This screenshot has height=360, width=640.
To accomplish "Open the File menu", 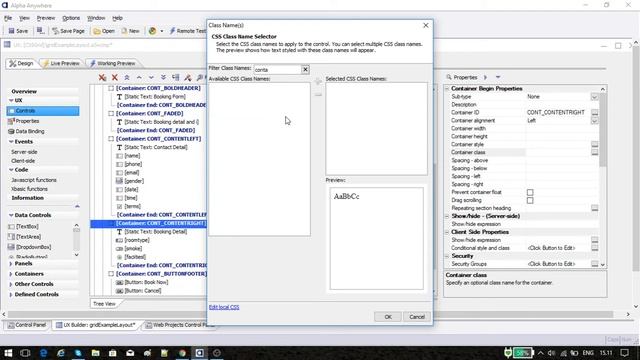I will [8, 18].
